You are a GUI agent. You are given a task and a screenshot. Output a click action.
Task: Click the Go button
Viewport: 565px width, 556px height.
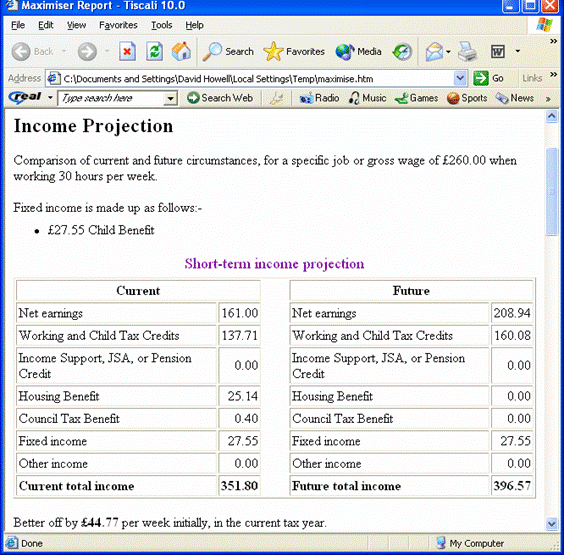click(489, 78)
